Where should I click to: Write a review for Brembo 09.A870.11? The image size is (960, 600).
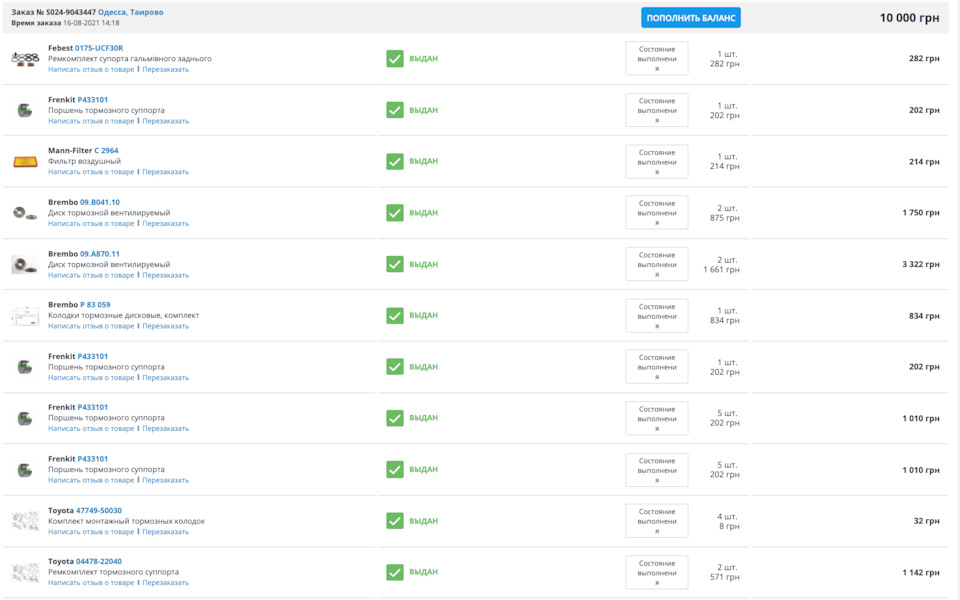click(x=91, y=276)
